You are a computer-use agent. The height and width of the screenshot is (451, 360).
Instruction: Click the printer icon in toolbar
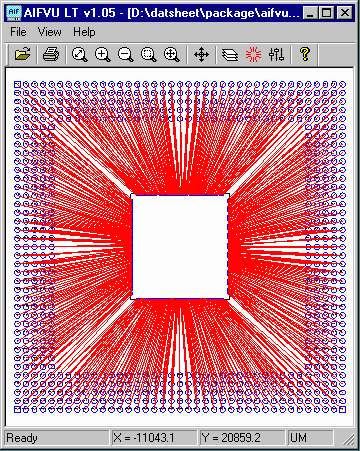[x=51, y=54]
